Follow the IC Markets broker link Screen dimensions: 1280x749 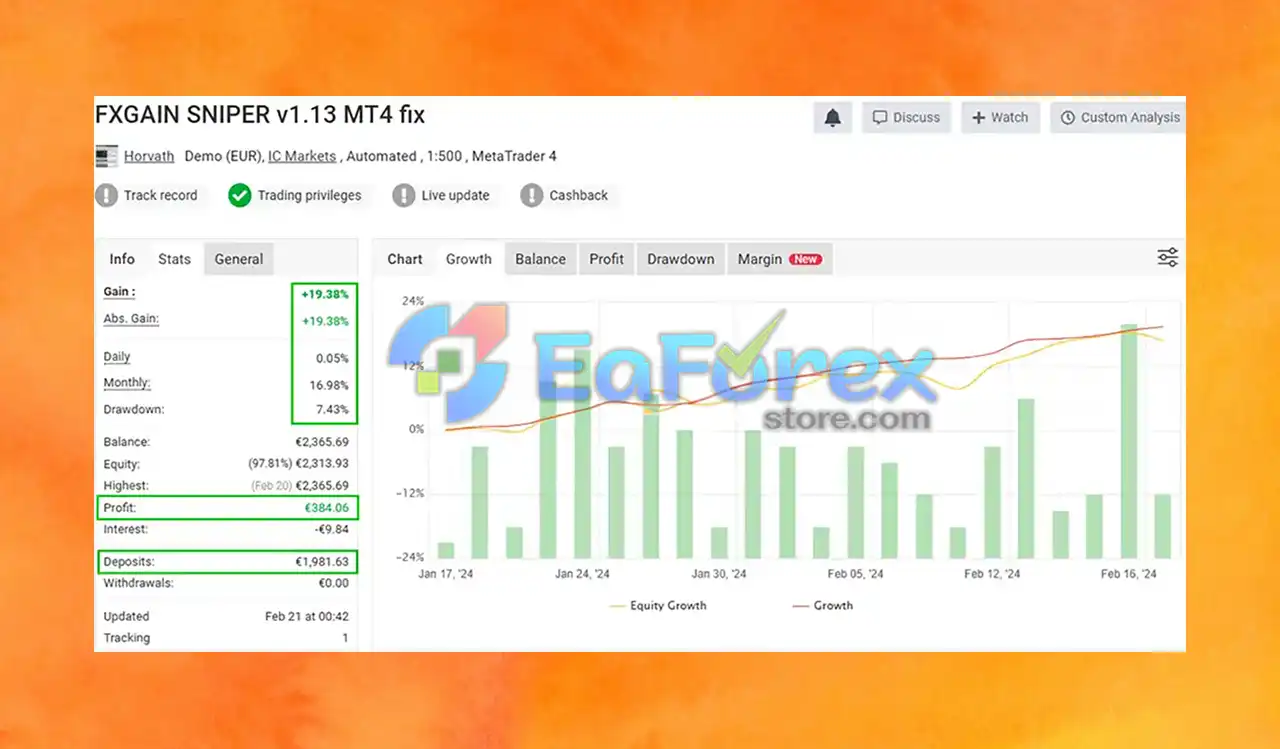click(x=302, y=156)
